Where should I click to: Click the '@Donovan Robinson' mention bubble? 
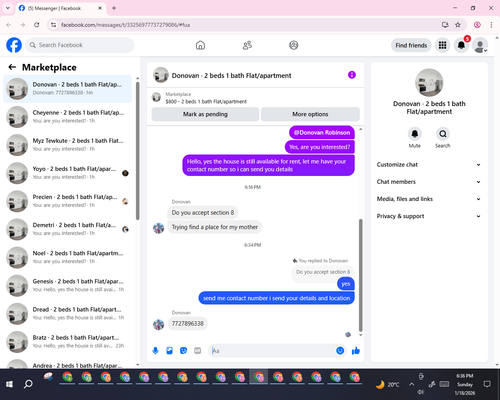pyautogui.click(x=322, y=132)
